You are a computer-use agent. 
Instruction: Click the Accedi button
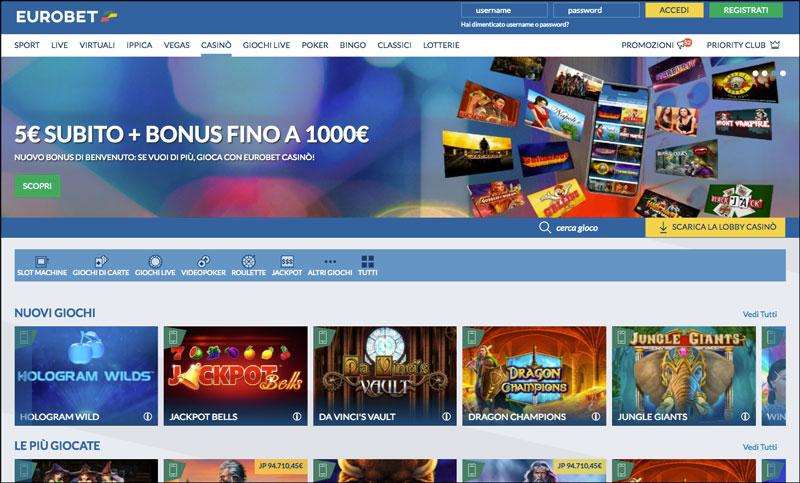[674, 10]
